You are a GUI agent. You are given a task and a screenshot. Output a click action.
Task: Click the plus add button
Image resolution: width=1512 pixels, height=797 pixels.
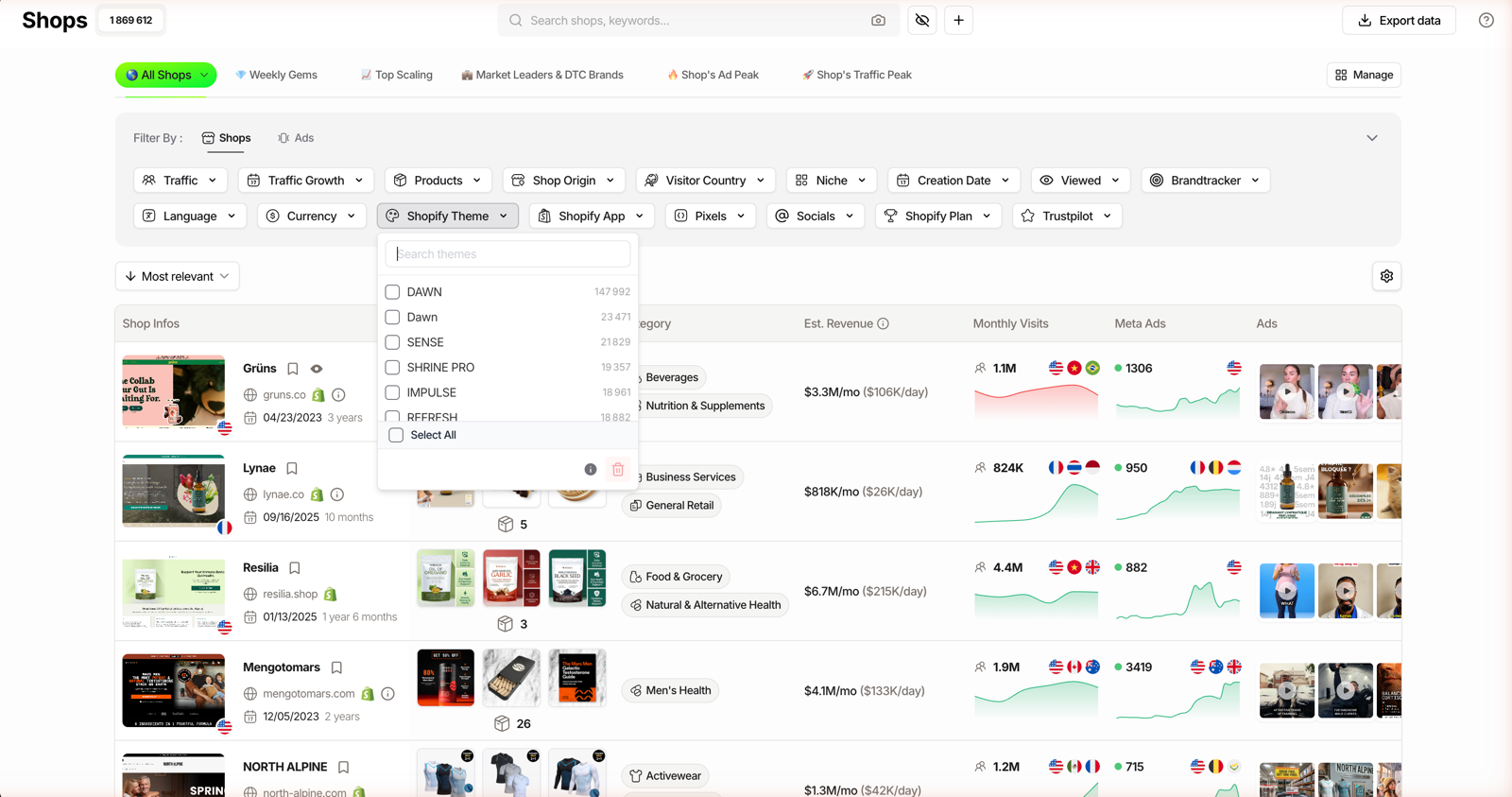click(x=958, y=21)
